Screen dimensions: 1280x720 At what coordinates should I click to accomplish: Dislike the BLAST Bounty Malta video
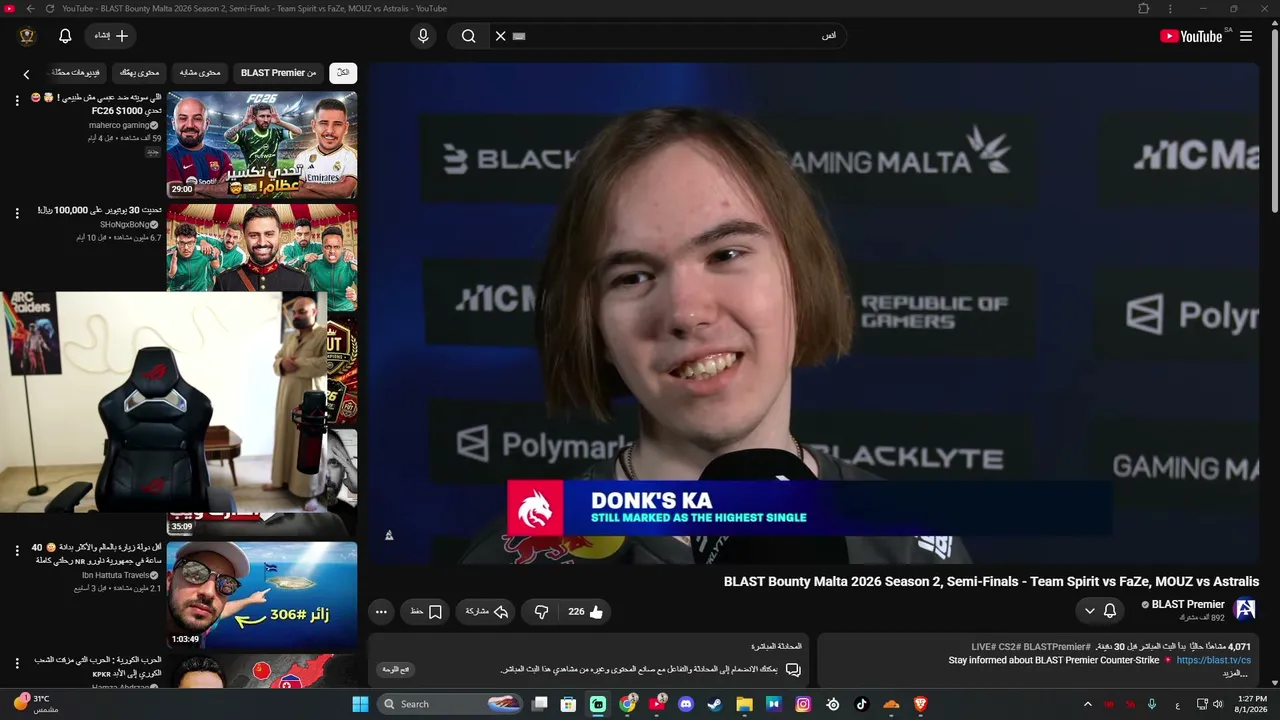541,612
